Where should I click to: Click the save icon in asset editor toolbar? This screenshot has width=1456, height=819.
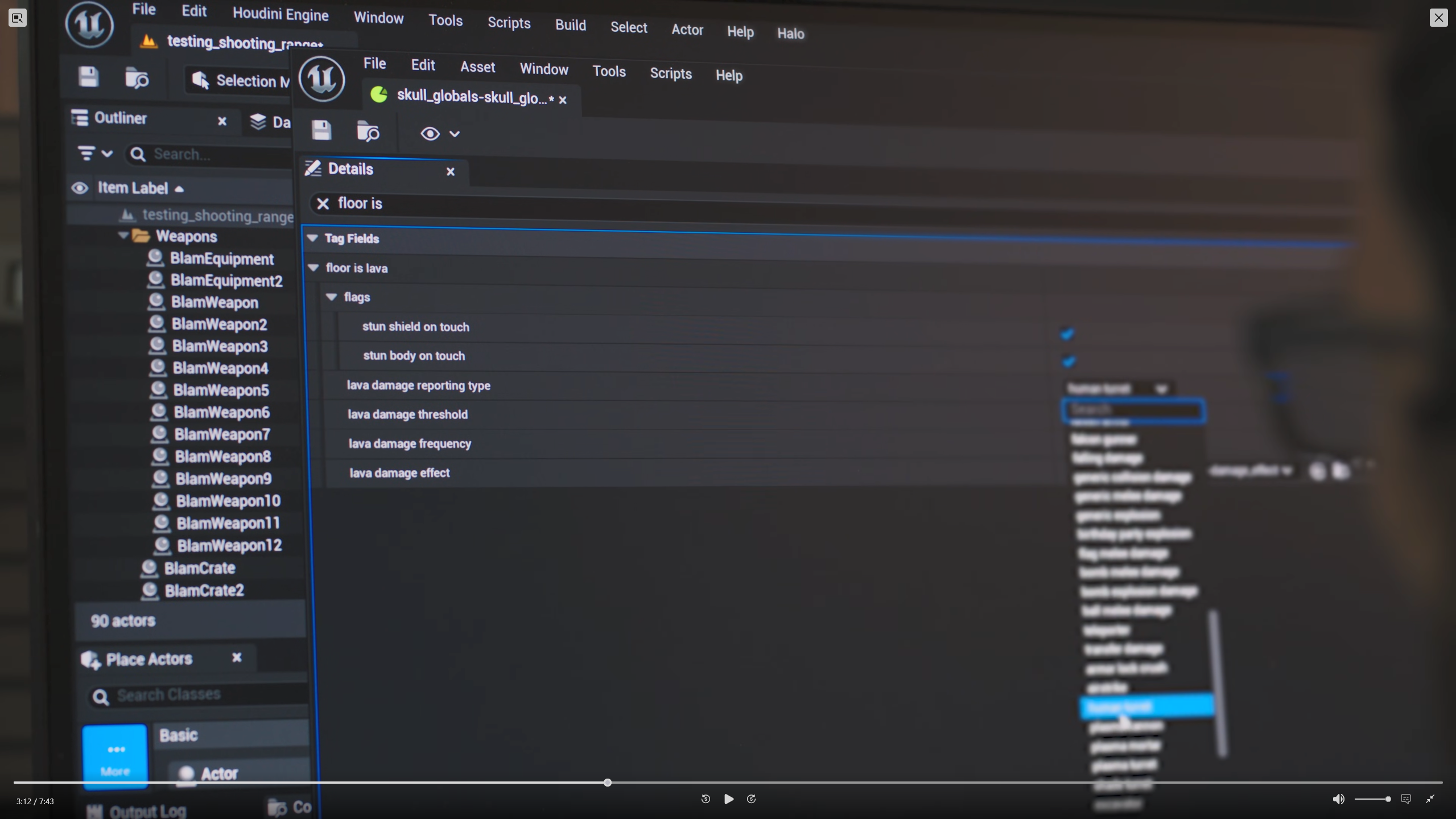(x=321, y=130)
